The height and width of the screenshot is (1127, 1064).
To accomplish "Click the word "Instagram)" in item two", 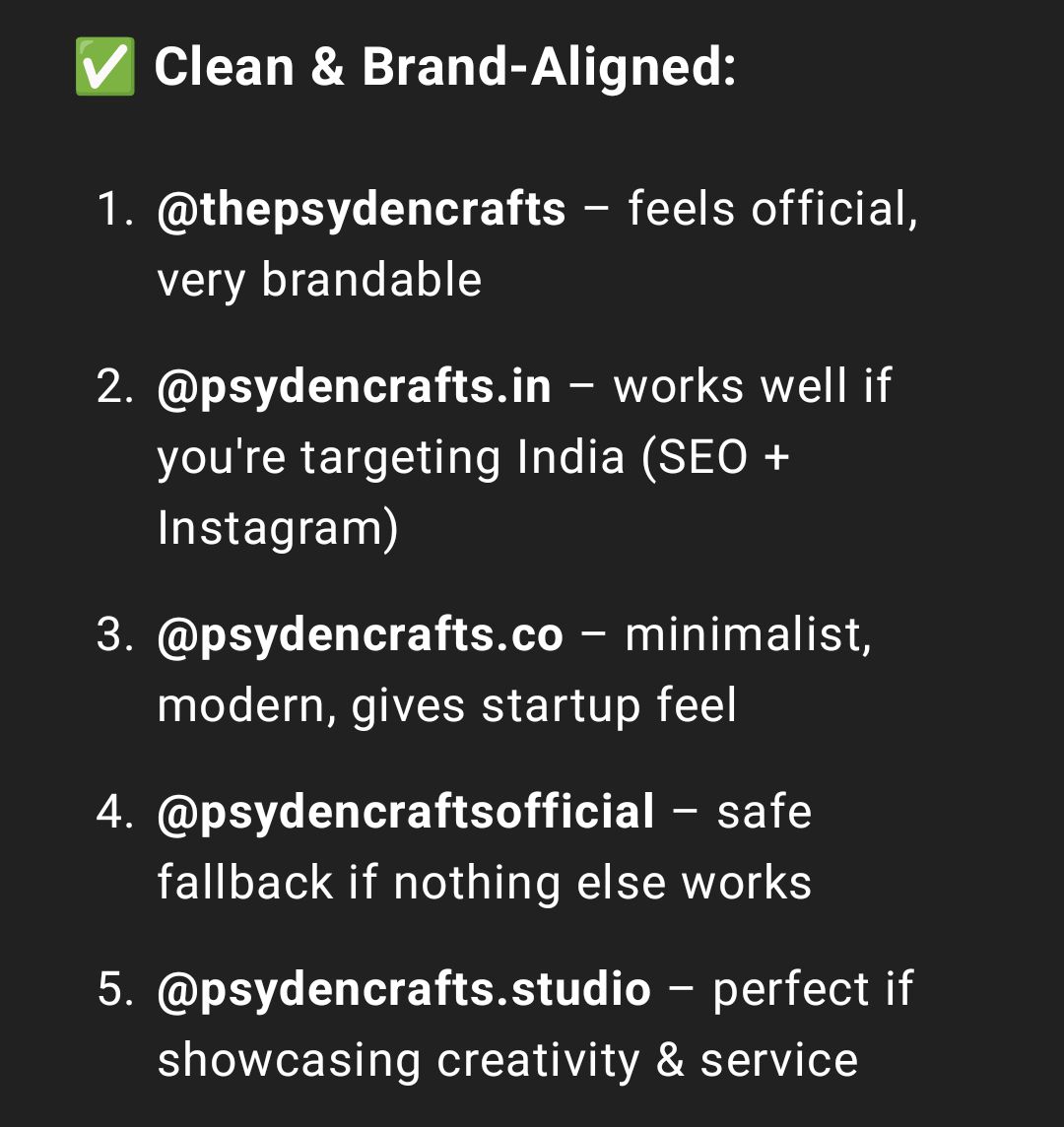I will 278,528.
